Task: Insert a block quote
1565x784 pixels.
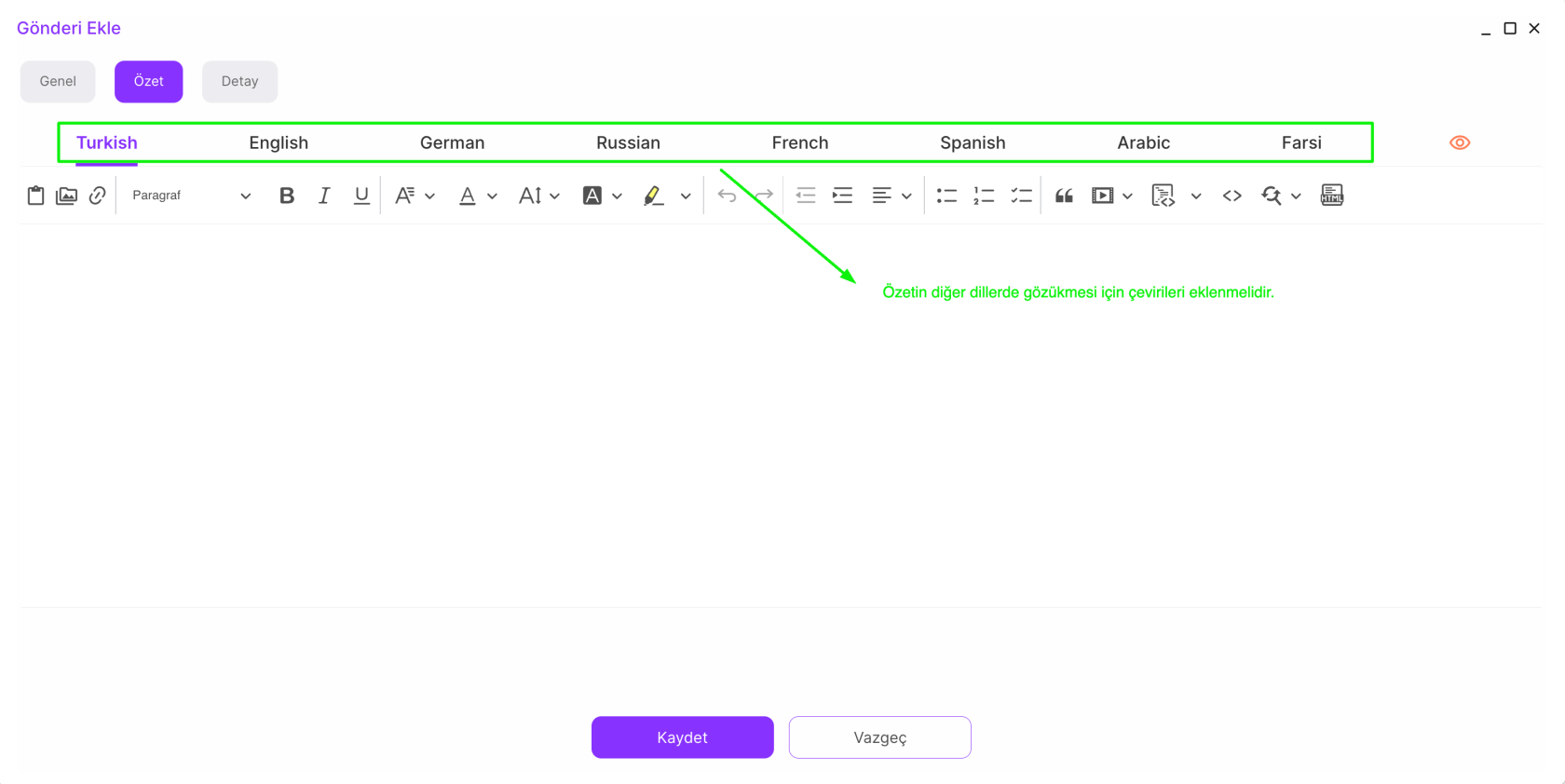Action: point(1064,196)
